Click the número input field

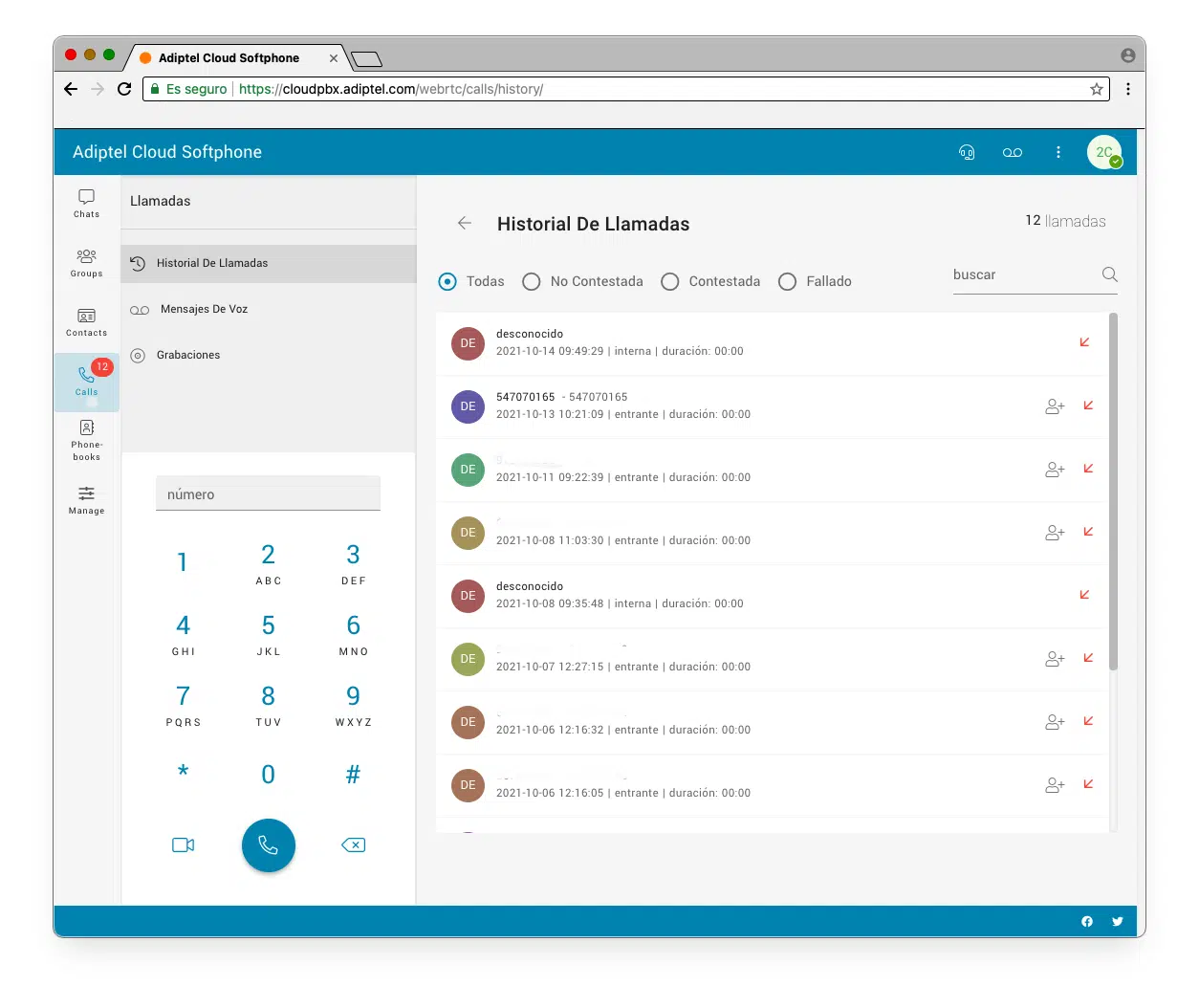pyautogui.click(x=268, y=493)
